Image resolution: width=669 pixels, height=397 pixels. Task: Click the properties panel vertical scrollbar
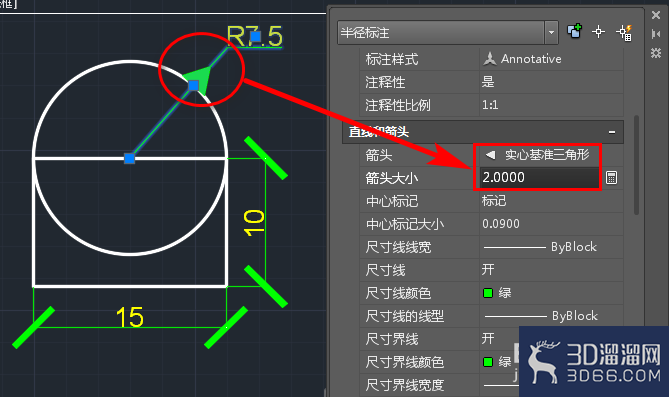tap(636, 165)
